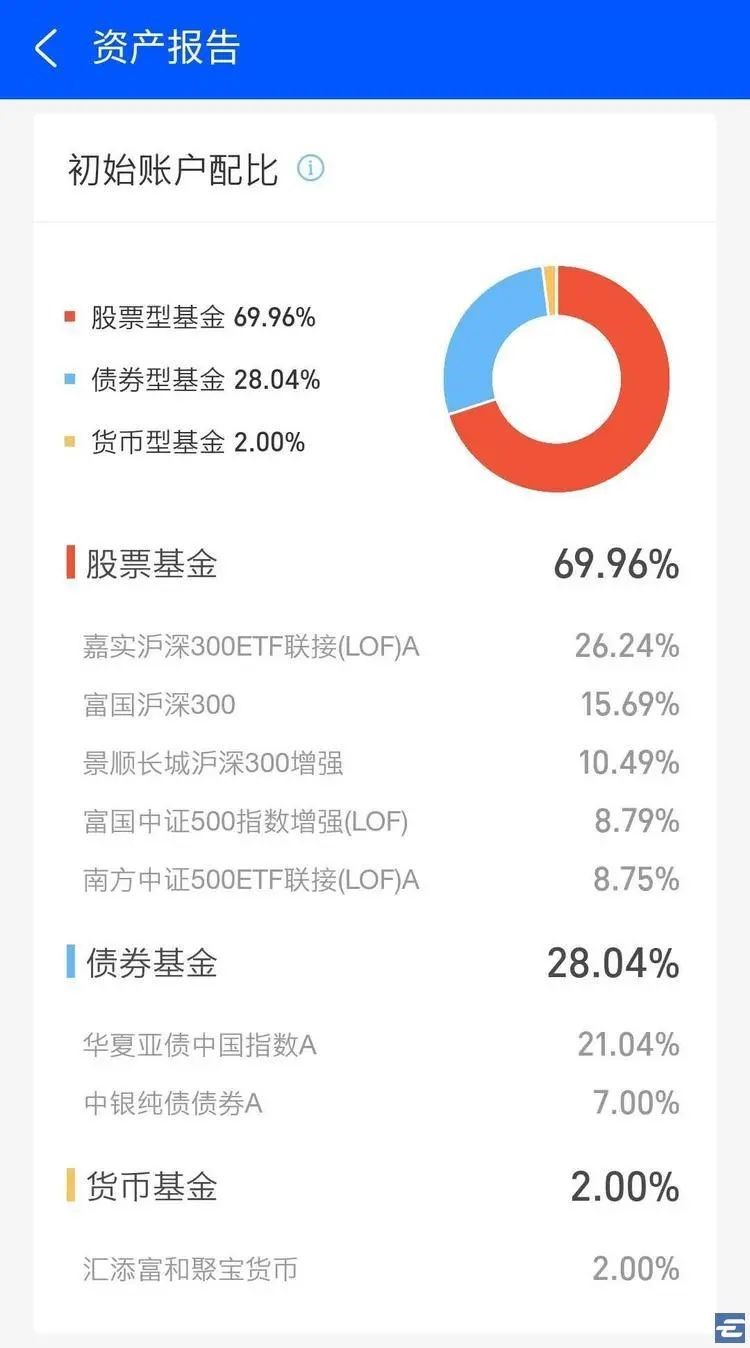Click the blue 债券型基金 legend square
Image resolution: width=750 pixels, height=1348 pixels.
click(69, 380)
